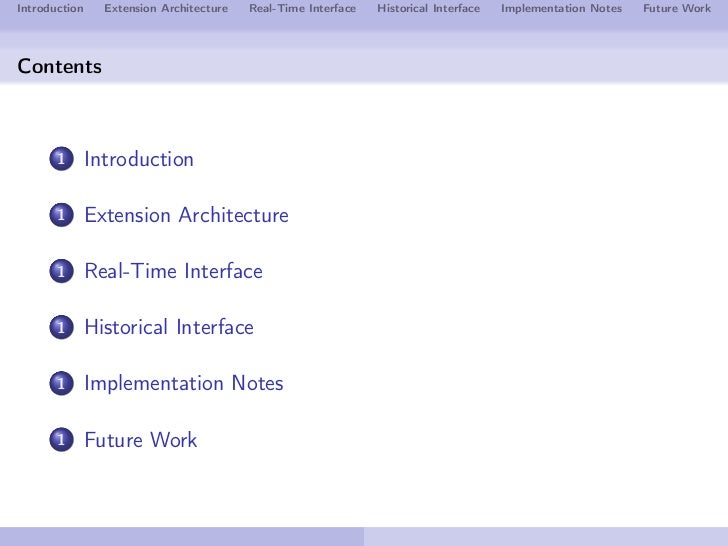The image size is (728, 546).
Task: Click the number ball beside Historical Interface
Action: tap(61, 327)
